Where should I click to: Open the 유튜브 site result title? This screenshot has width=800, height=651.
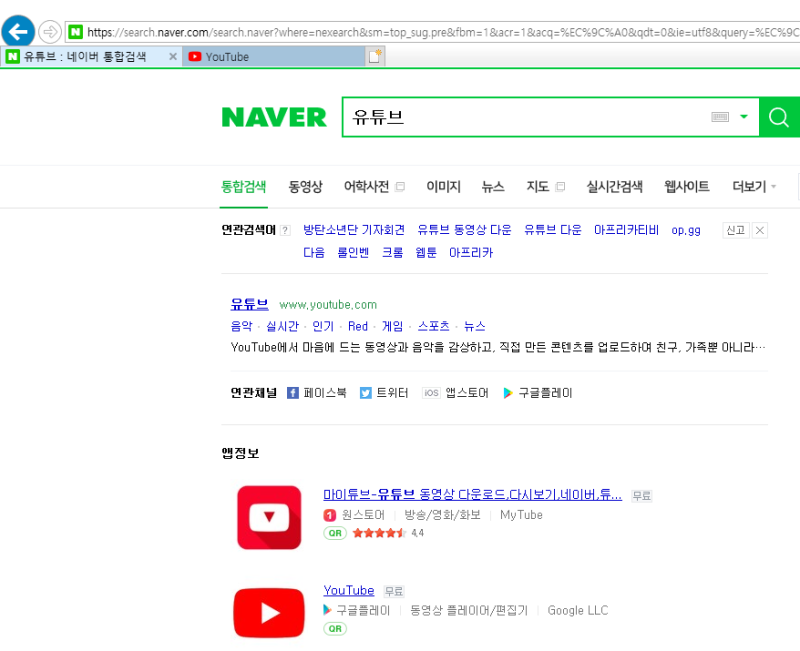coord(249,305)
